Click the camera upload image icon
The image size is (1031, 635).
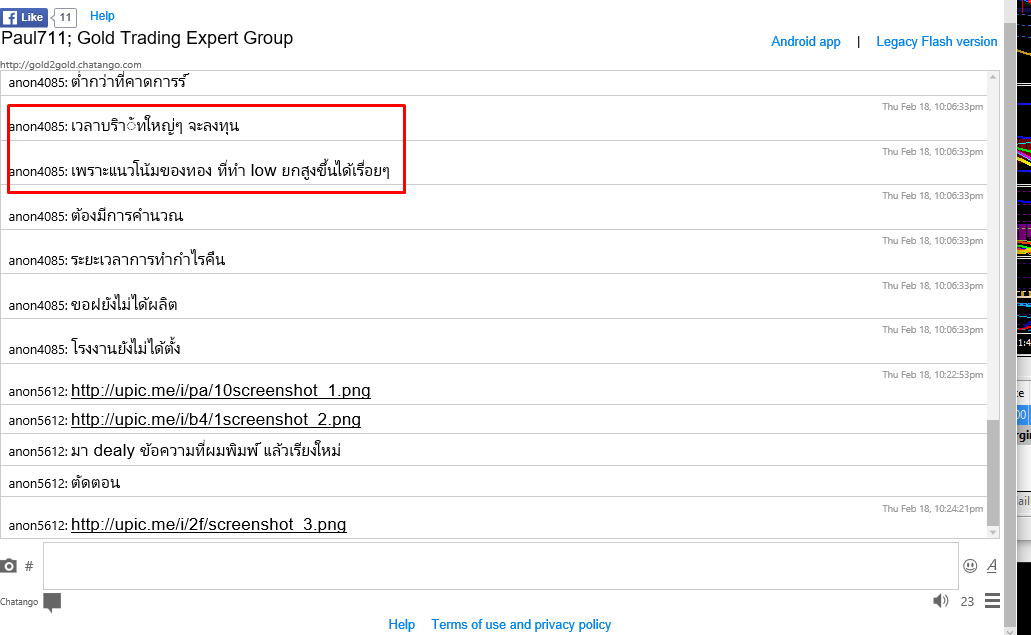coord(9,566)
